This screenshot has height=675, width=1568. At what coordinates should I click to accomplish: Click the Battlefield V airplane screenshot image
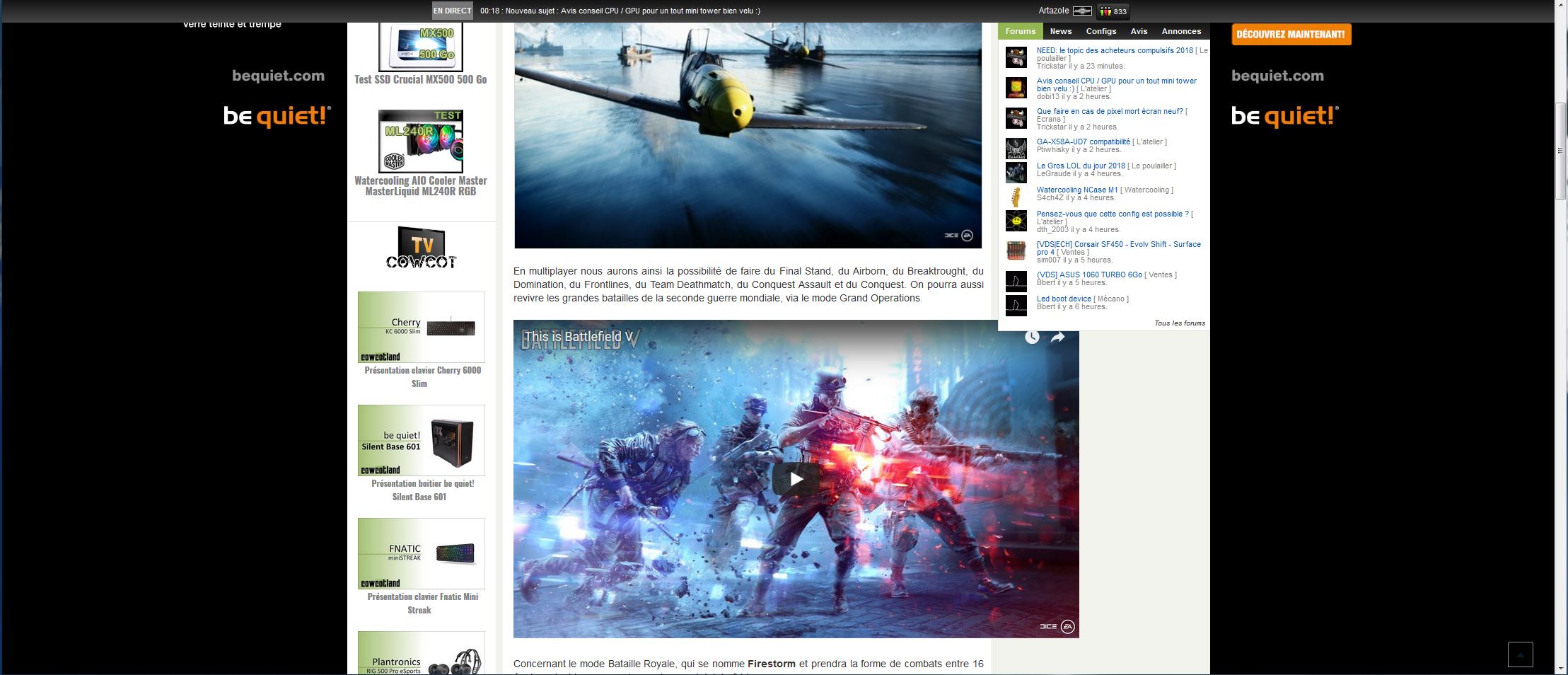coord(748,135)
